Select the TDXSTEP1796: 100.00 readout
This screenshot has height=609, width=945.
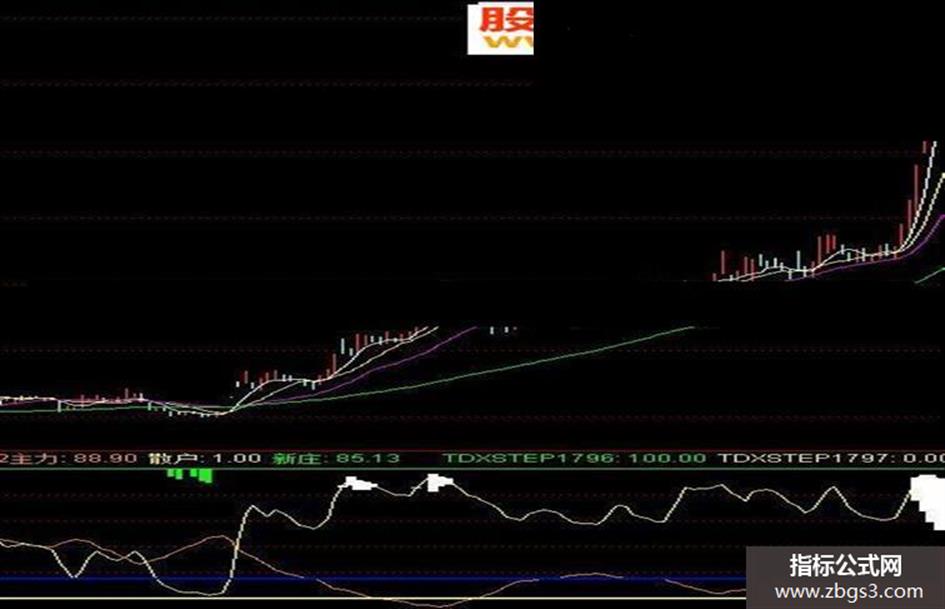[x=574, y=458]
